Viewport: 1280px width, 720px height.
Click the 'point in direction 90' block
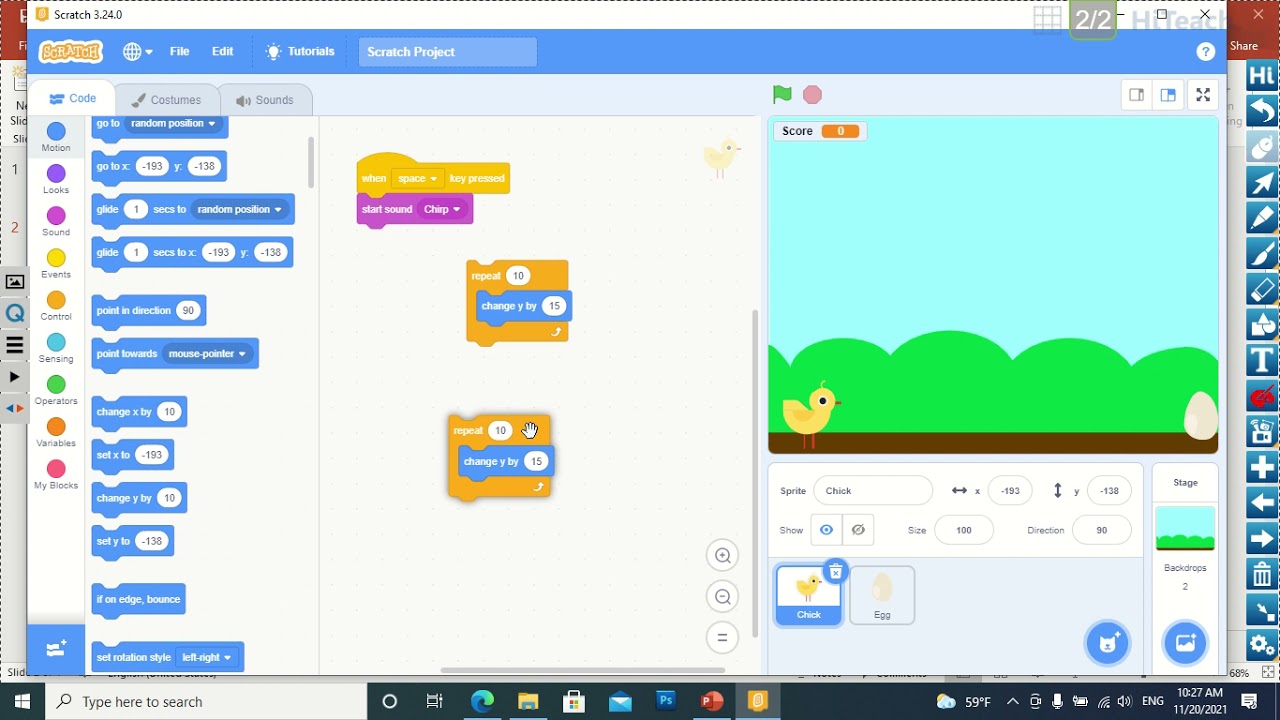pyautogui.click(x=149, y=311)
